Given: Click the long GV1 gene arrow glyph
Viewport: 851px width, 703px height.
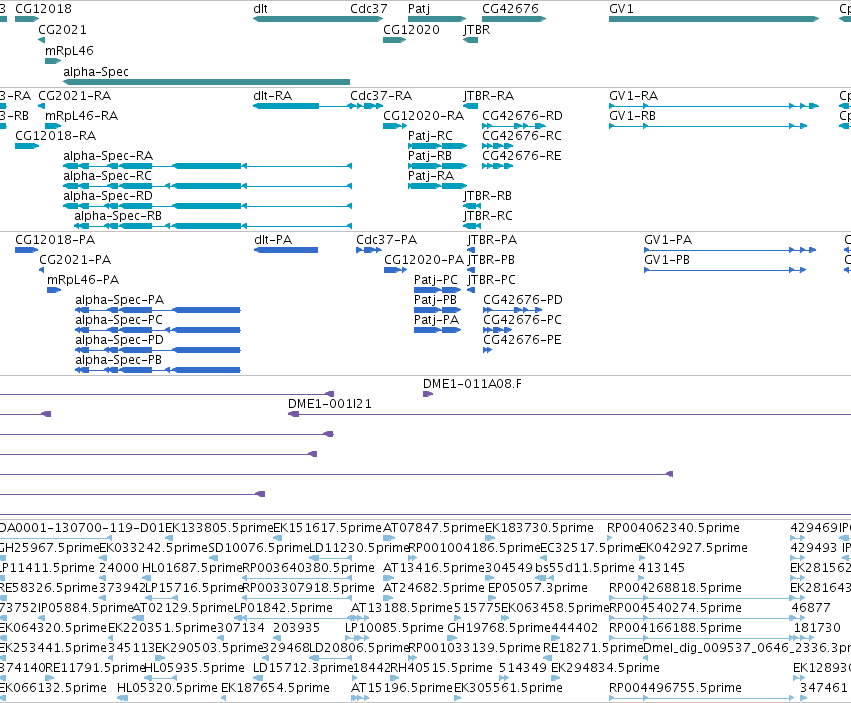Looking at the screenshot, I should point(714,19).
